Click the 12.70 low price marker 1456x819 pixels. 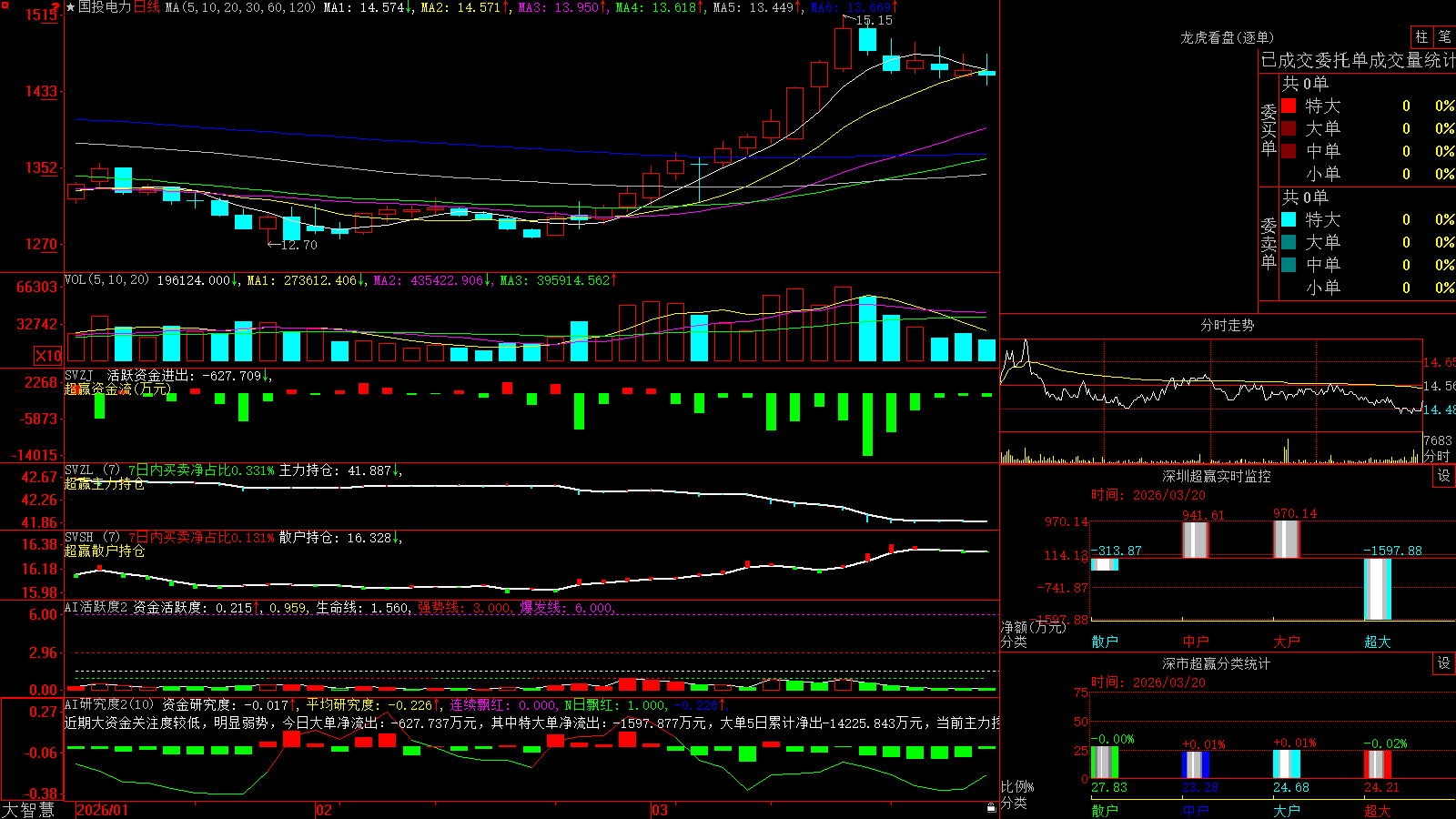(x=299, y=245)
